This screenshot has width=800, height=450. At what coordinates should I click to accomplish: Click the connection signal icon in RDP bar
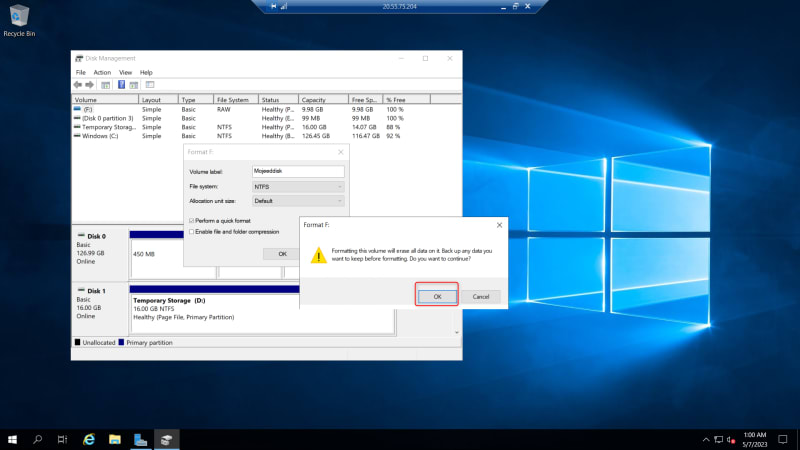pos(284,6)
